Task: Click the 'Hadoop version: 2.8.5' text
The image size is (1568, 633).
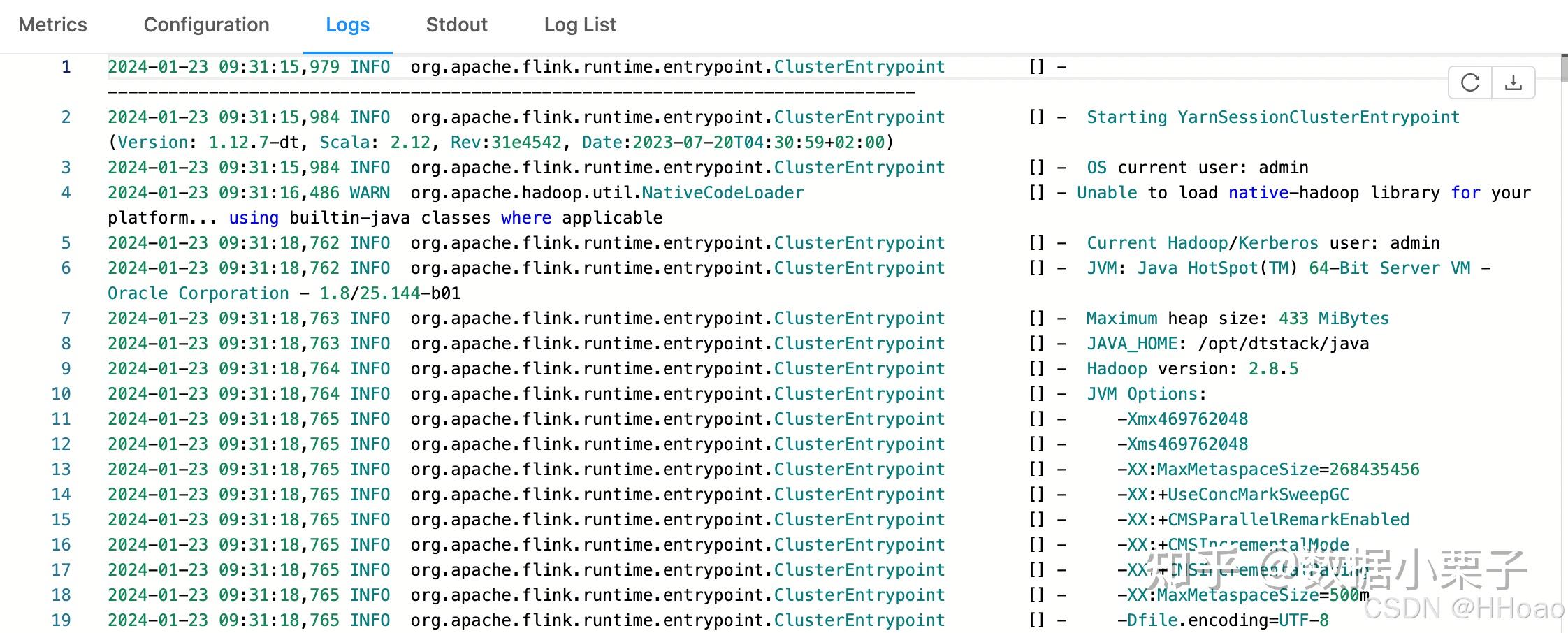Action: click(1192, 369)
